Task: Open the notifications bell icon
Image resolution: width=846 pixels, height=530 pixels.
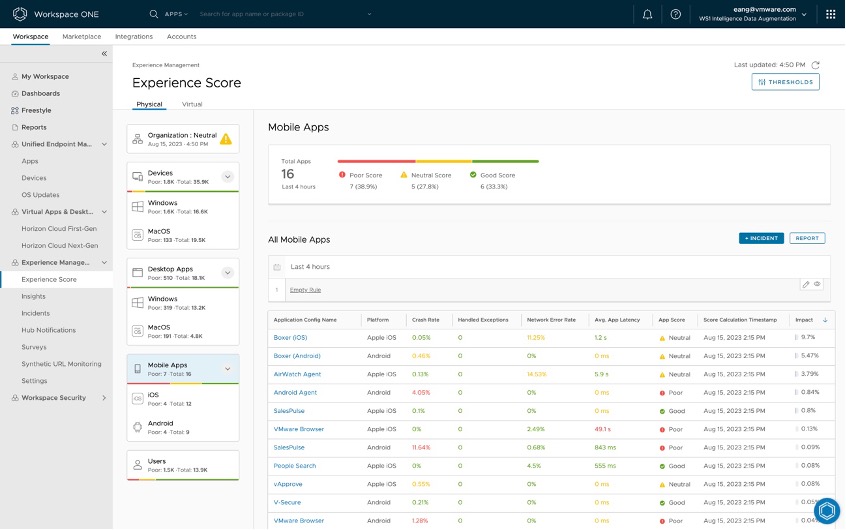Action: [x=648, y=14]
